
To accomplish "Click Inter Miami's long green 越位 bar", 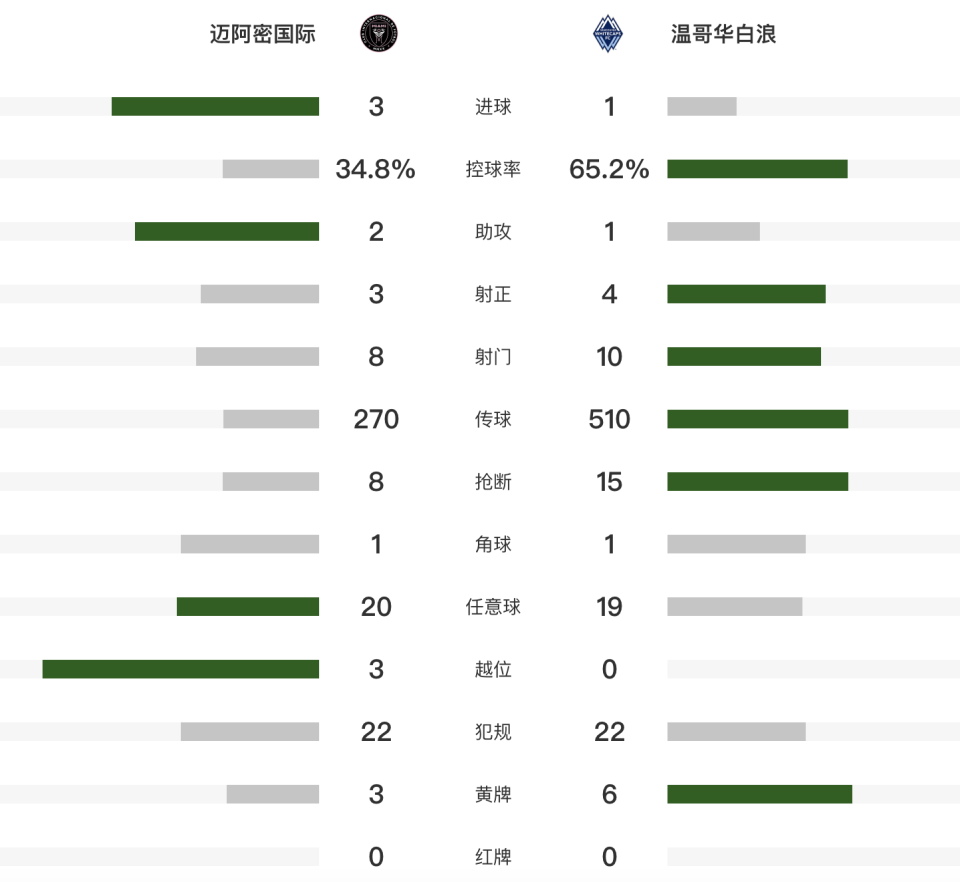I will [x=180, y=669].
